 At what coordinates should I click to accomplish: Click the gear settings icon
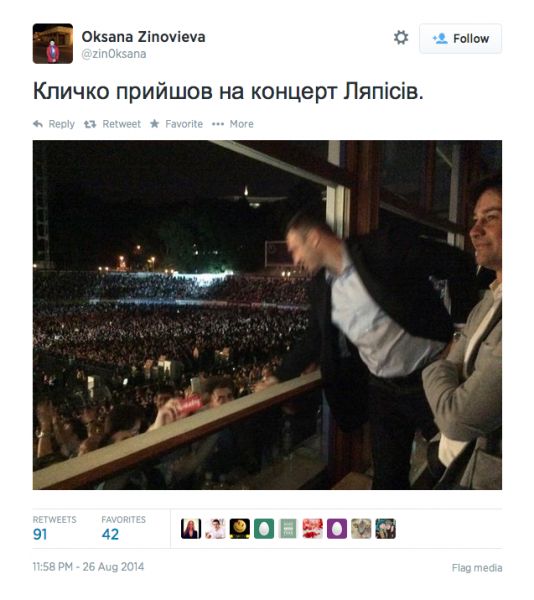pyautogui.click(x=401, y=38)
